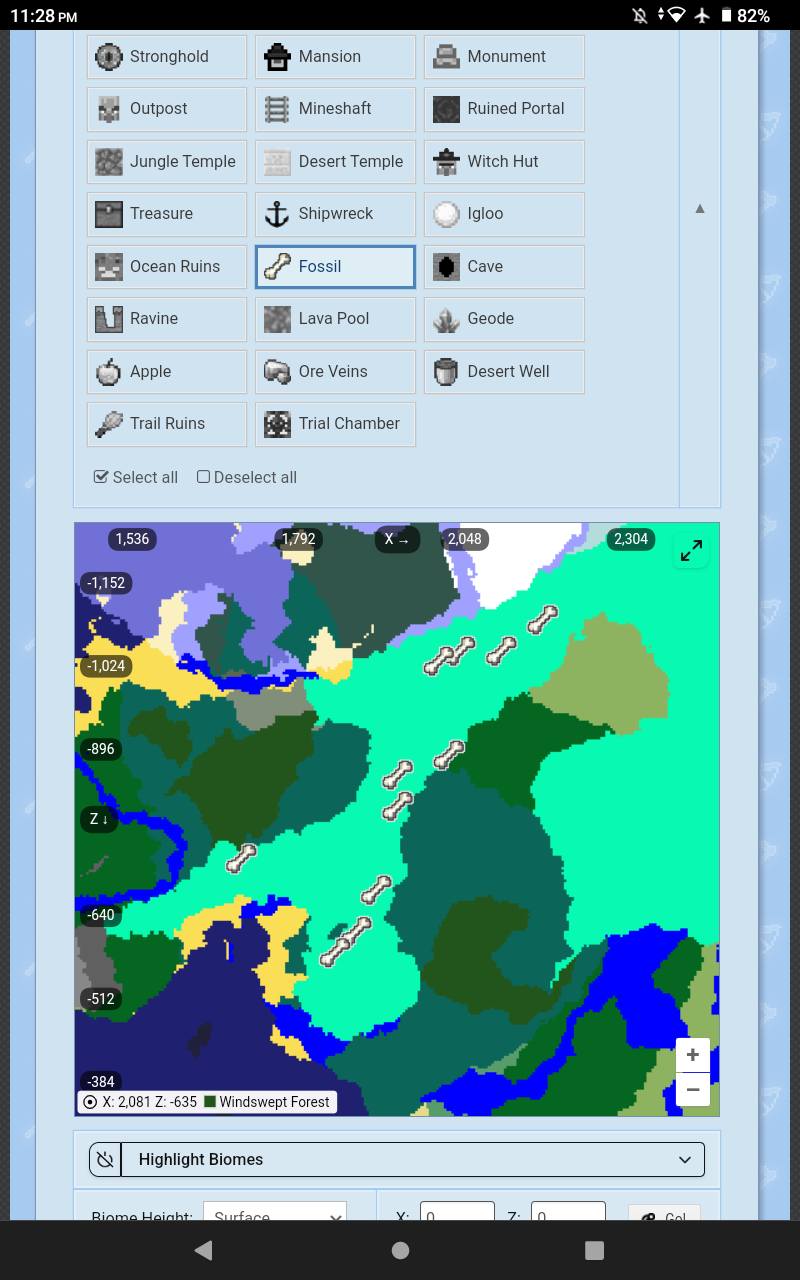
Task: Click the Desert Well icon
Action: [x=446, y=372]
